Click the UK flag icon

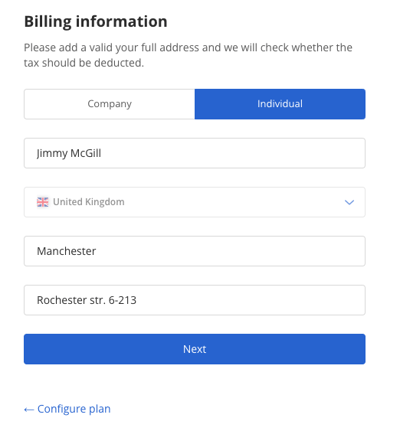click(43, 202)
